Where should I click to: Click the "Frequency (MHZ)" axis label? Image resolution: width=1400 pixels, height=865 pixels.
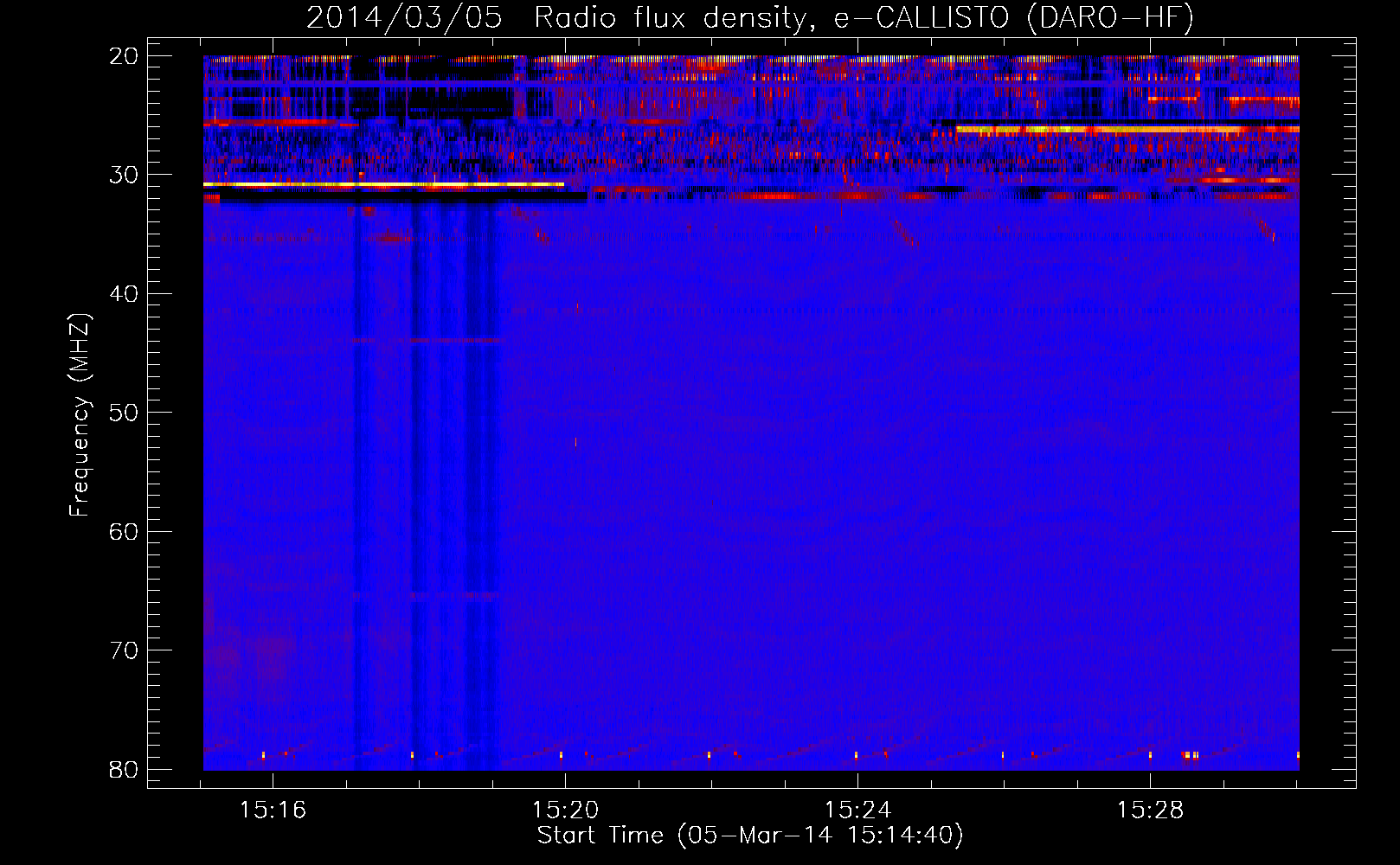(x=80, y=415)
